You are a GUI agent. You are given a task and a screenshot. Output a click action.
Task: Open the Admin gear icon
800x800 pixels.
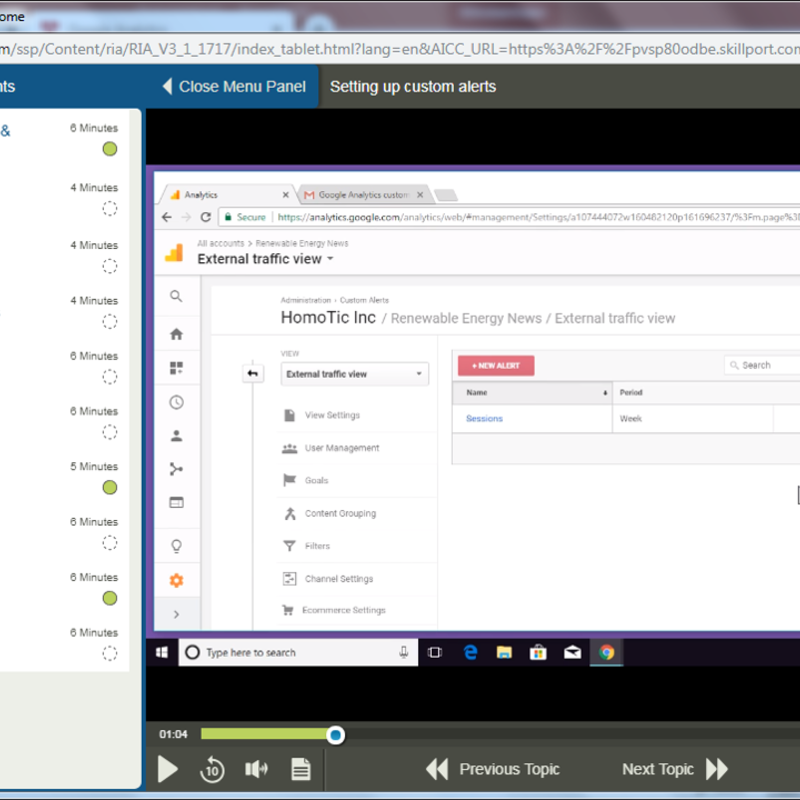(177, 580)
